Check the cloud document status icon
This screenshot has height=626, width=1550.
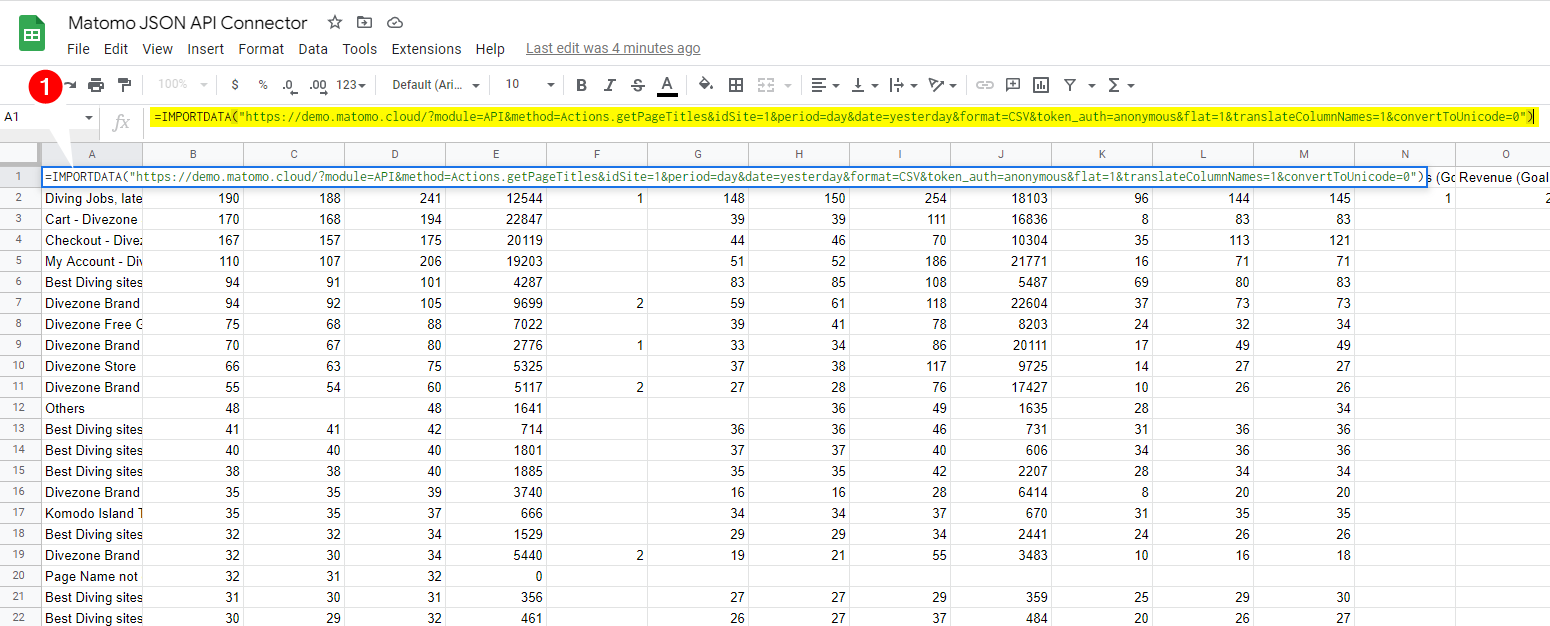[x=395, y=22]
